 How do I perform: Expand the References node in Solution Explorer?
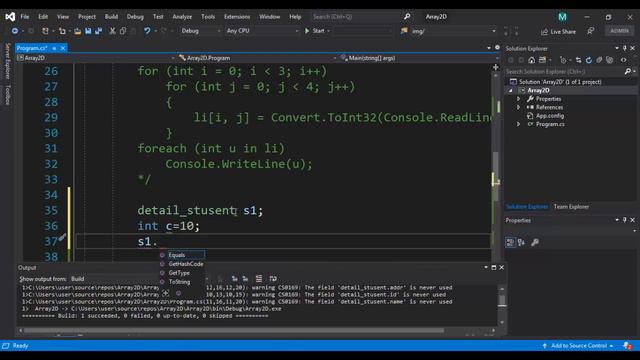(x=518, y=107)
